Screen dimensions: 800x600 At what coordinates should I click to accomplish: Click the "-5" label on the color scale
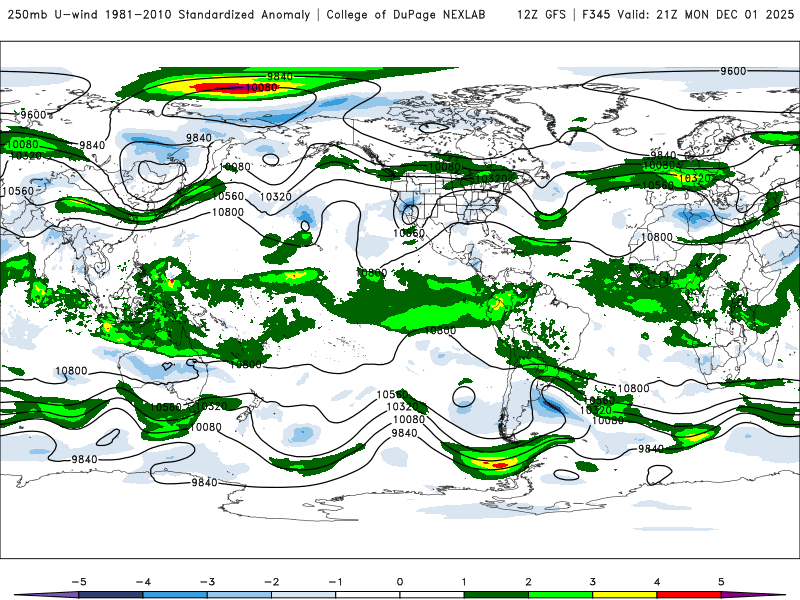tap(79, 582)
